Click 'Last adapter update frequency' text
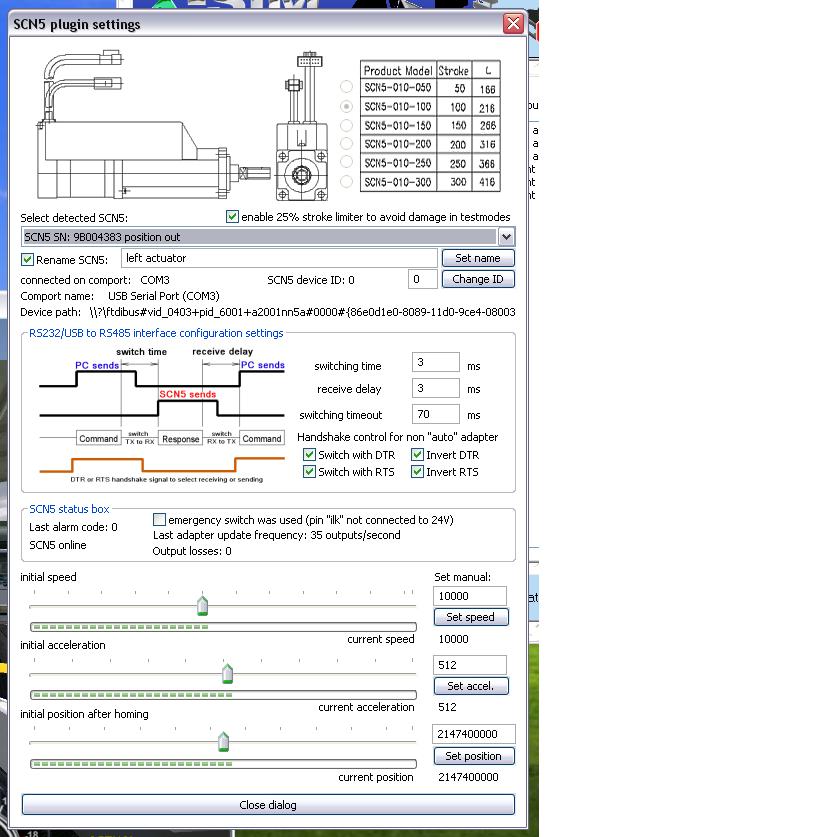Image resolution: width=840 pixels, height=837 pixels. click(276, 535)
